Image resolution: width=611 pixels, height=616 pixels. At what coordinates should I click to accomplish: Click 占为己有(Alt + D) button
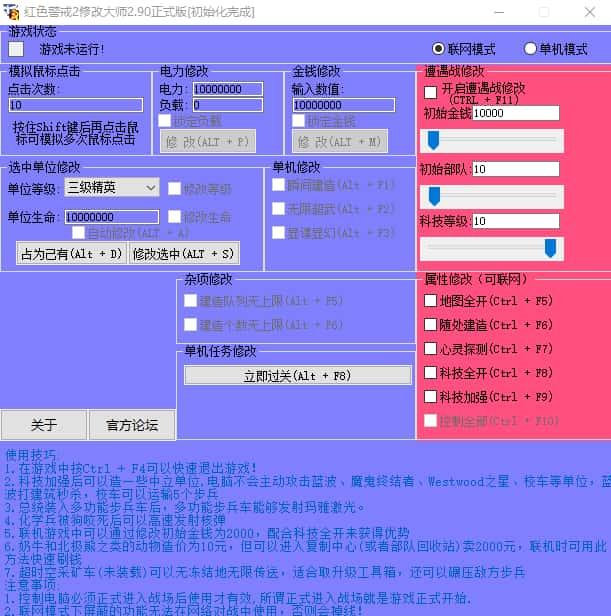(71, 254)
